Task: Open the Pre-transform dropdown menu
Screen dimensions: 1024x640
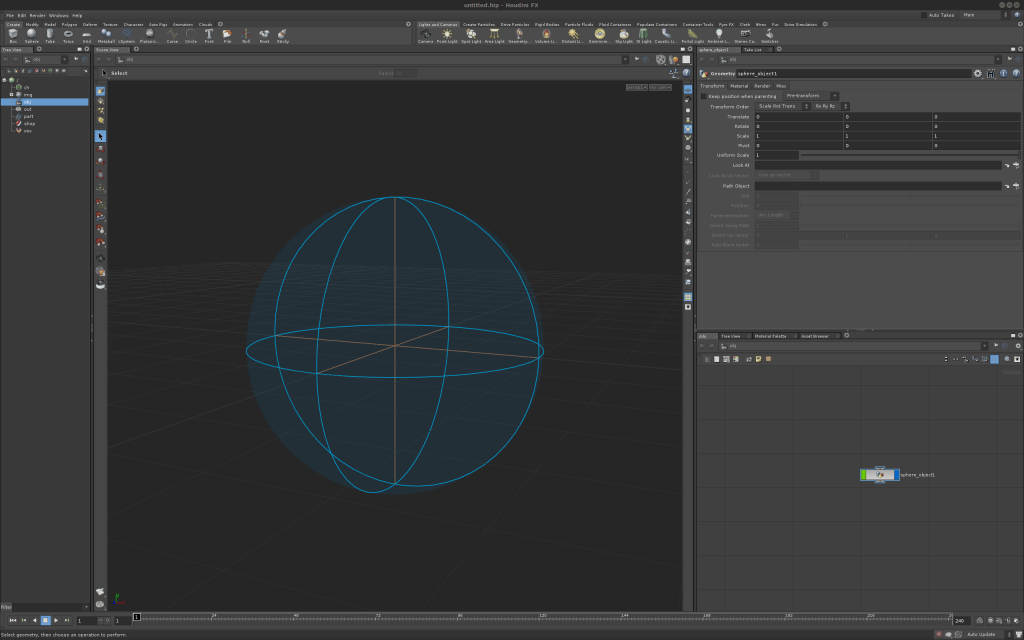Action: pyautogui.click(x=812, y=96)
